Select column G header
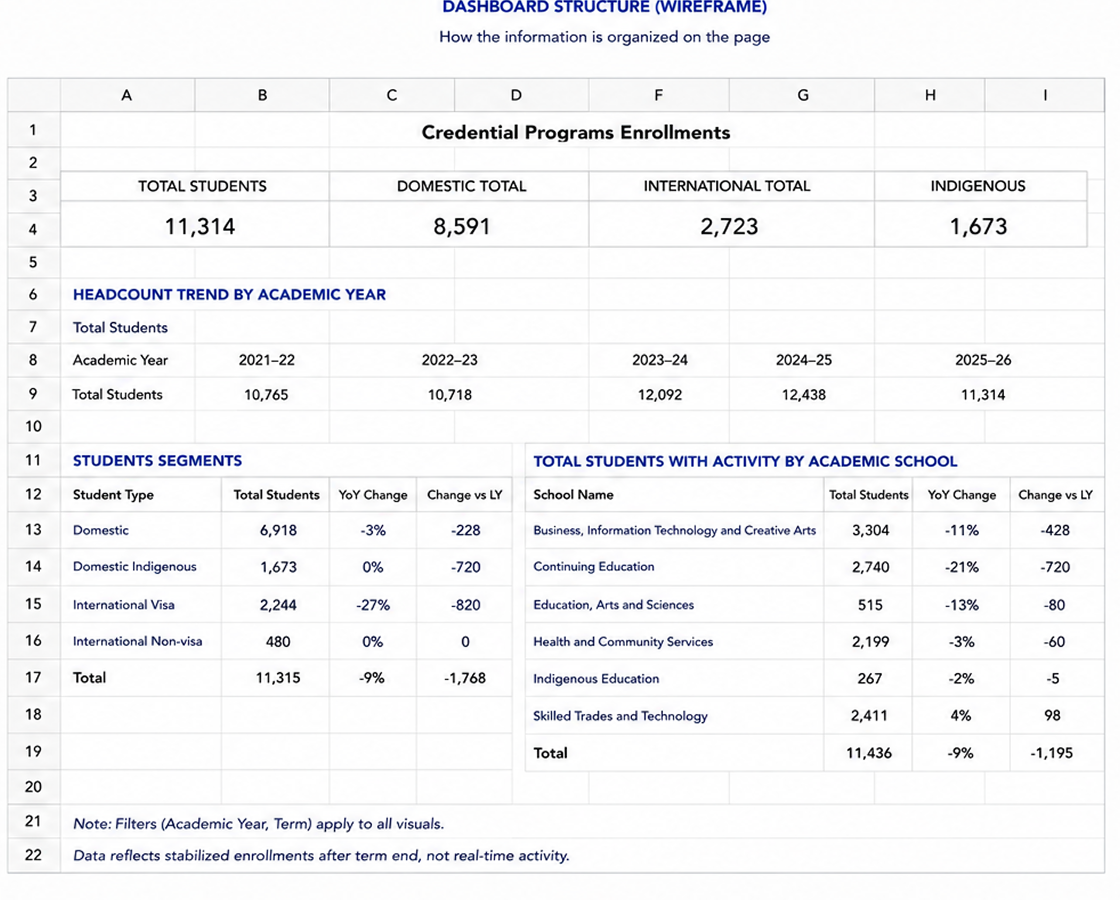Viewport: 1120px width, 900px height. [x=802, y=95]
